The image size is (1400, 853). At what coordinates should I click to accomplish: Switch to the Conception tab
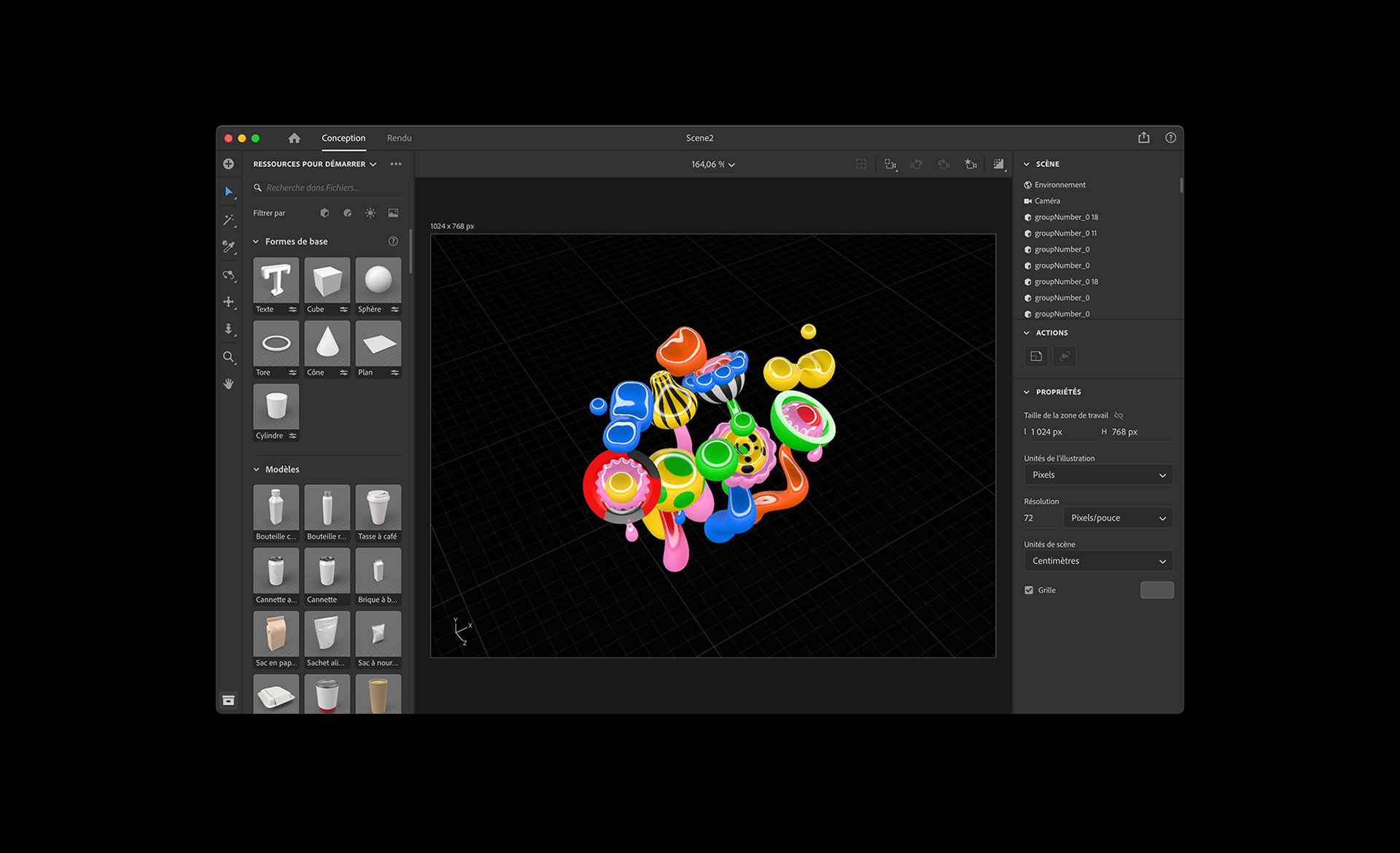pyautogui.click(x=343, y=138)
